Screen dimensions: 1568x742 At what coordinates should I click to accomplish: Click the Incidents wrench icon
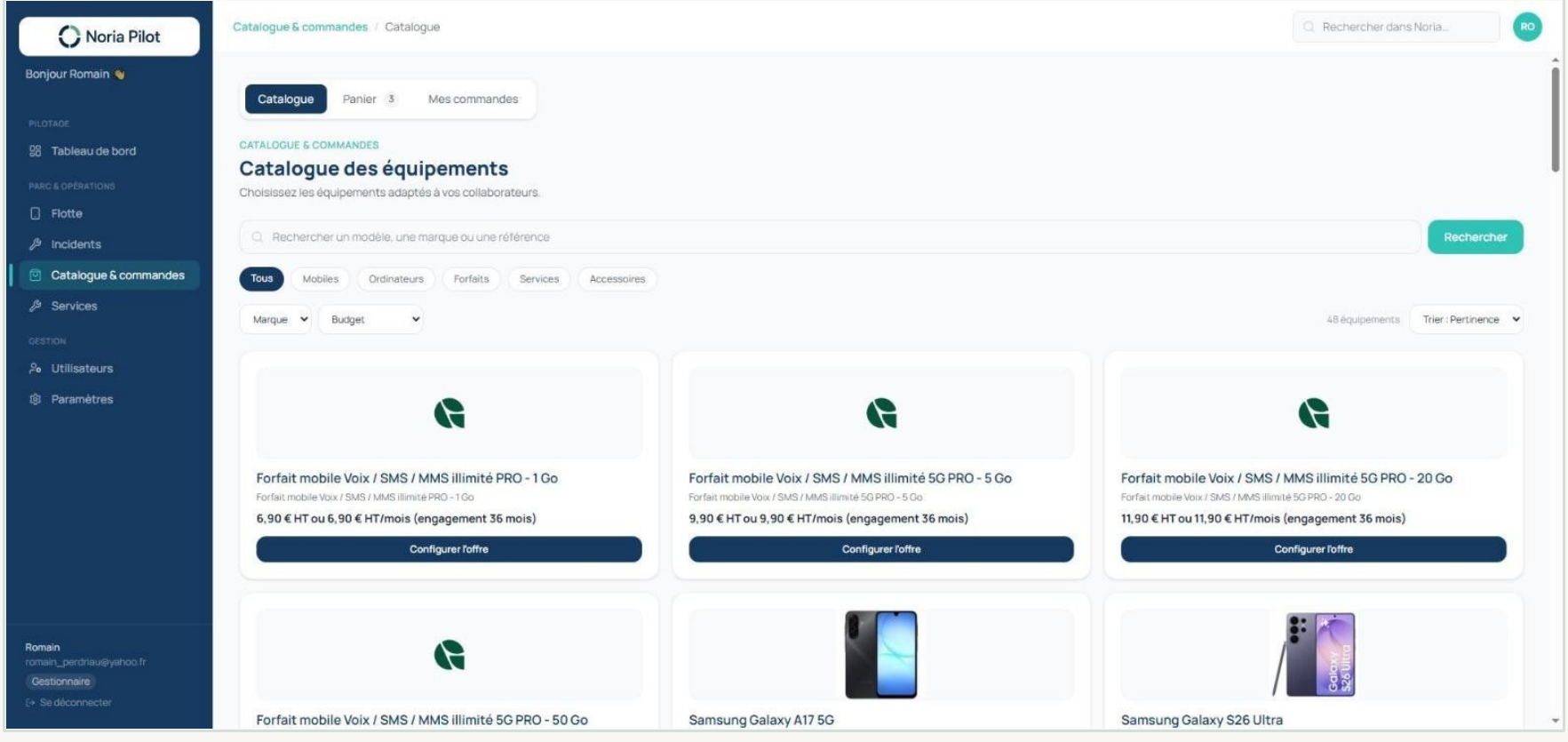(x=36, y=244)
